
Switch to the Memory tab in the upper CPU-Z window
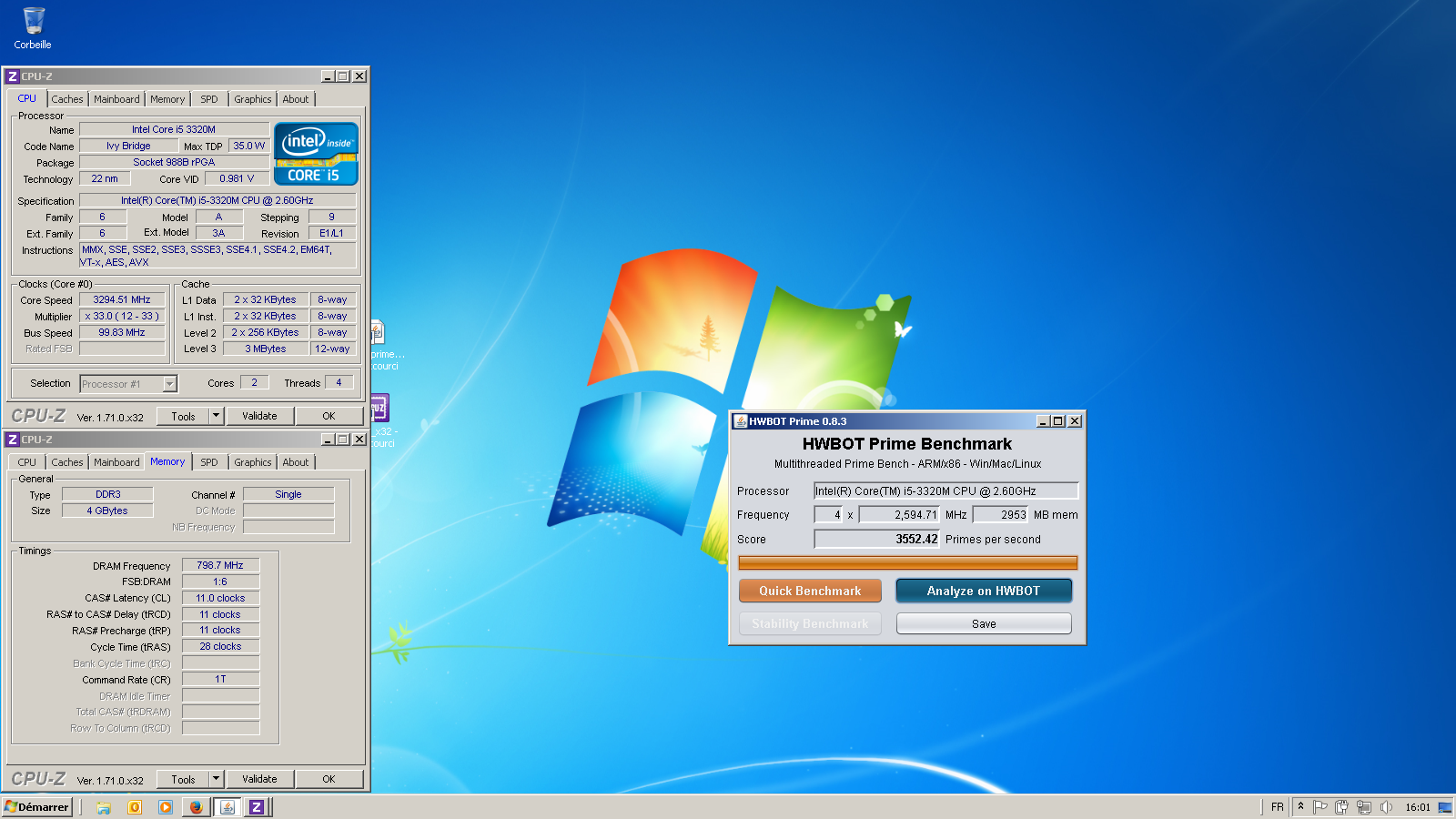(167, 99)
